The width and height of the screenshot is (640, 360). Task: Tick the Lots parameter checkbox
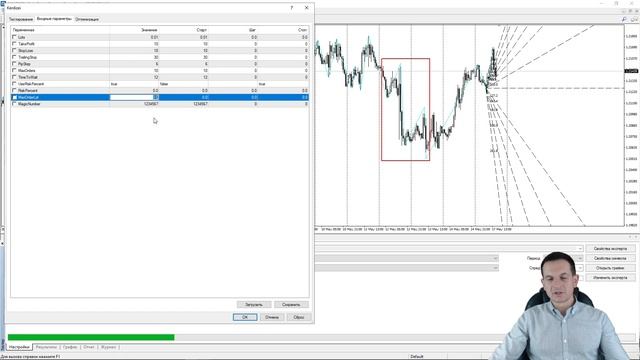click(x=14, y=37)
